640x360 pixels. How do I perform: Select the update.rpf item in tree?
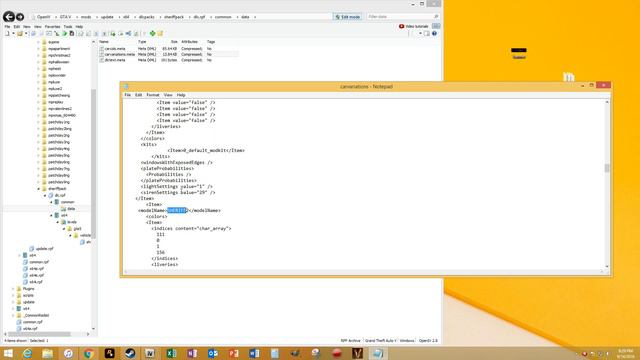click(44, 249)
